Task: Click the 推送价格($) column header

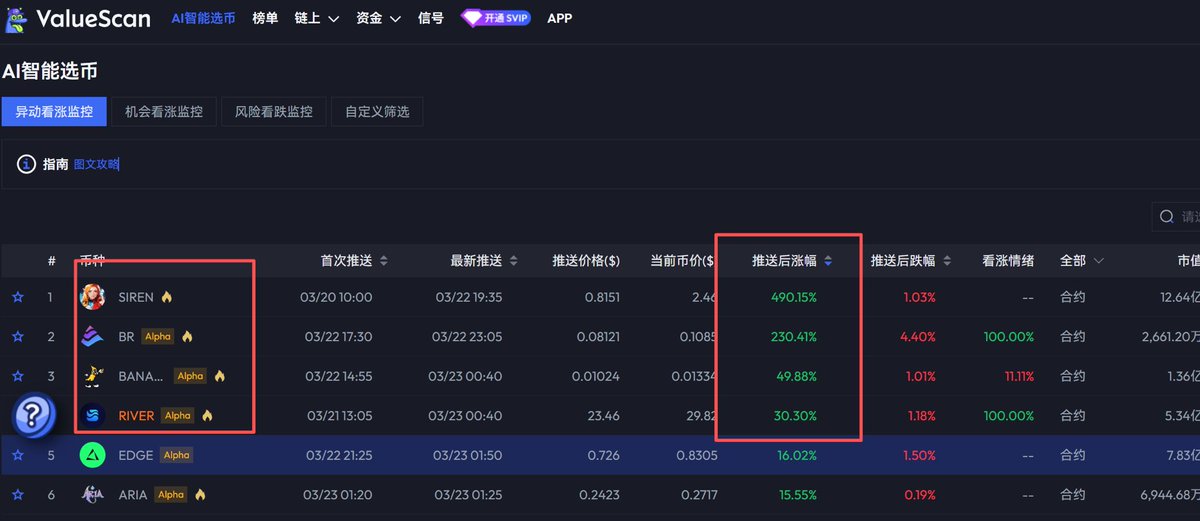Action: pos(586,260)
